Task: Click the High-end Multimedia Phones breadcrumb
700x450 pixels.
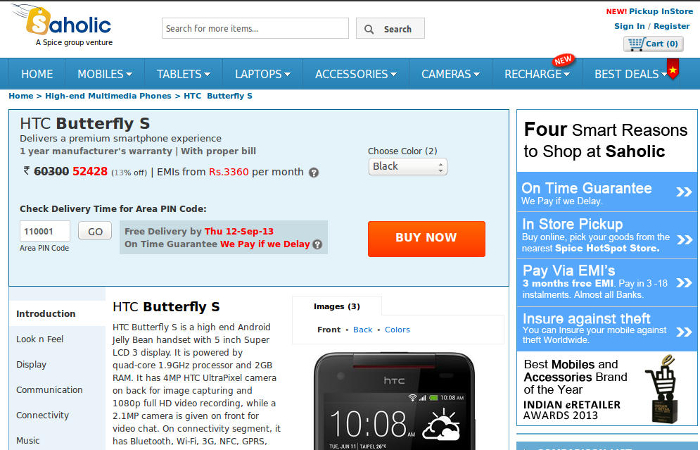Action: (108, 96)
